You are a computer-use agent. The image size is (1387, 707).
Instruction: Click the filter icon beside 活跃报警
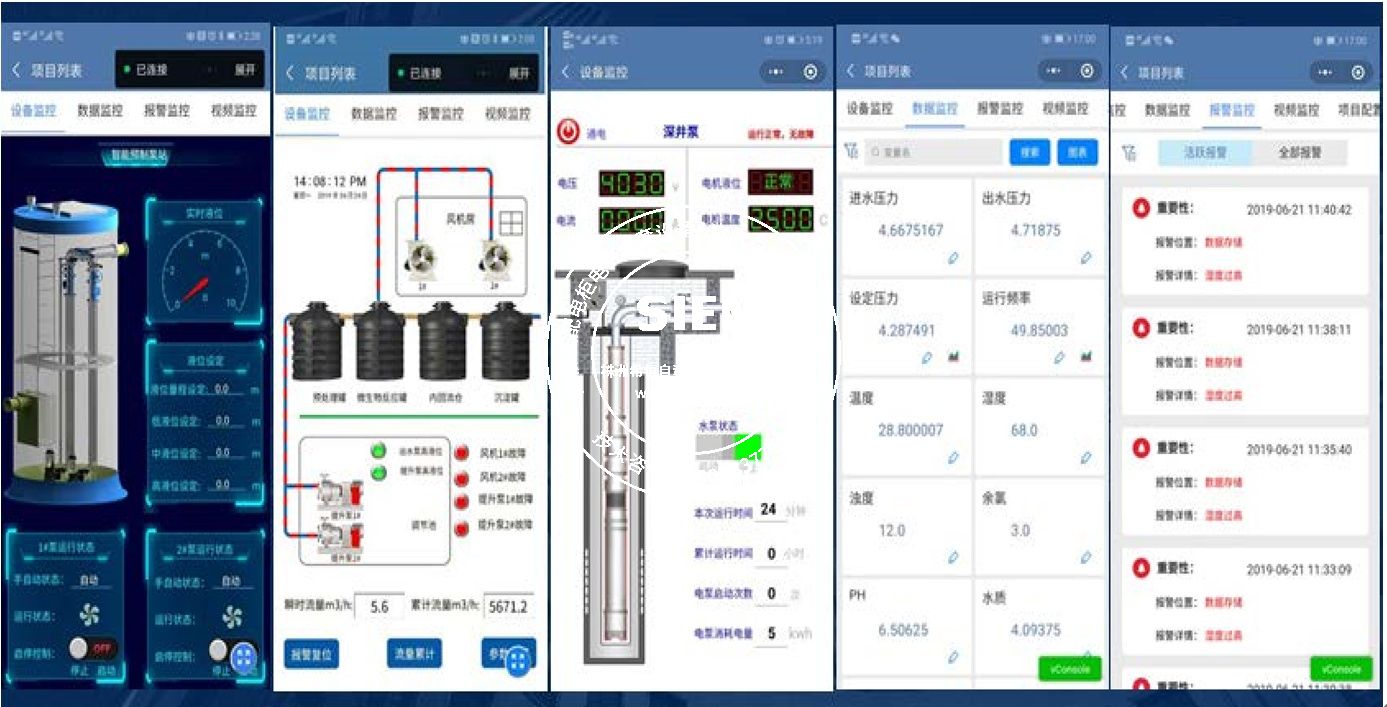coord(1129,153)
